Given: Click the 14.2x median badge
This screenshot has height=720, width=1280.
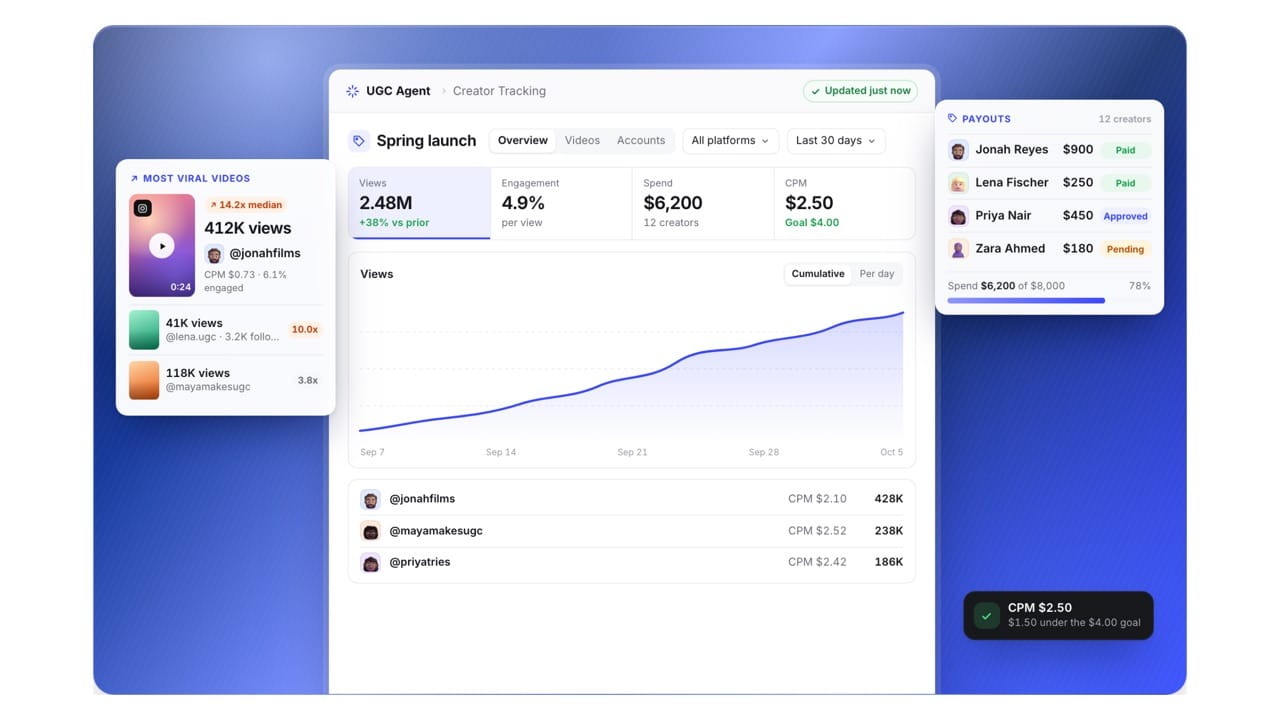Looking at the screenshot, I should [245, 205].
